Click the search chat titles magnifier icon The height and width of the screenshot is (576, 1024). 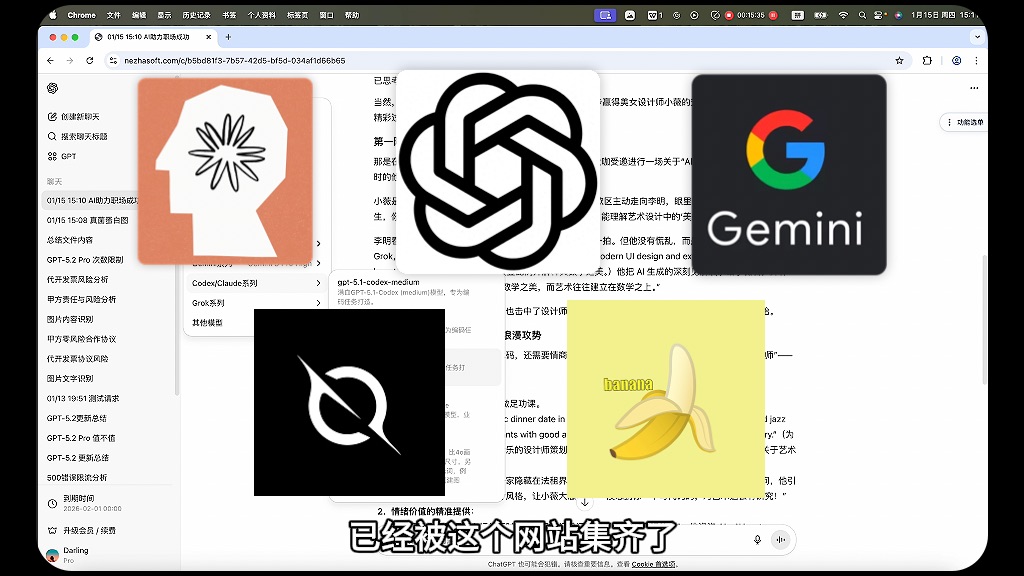tap(52, 136)
